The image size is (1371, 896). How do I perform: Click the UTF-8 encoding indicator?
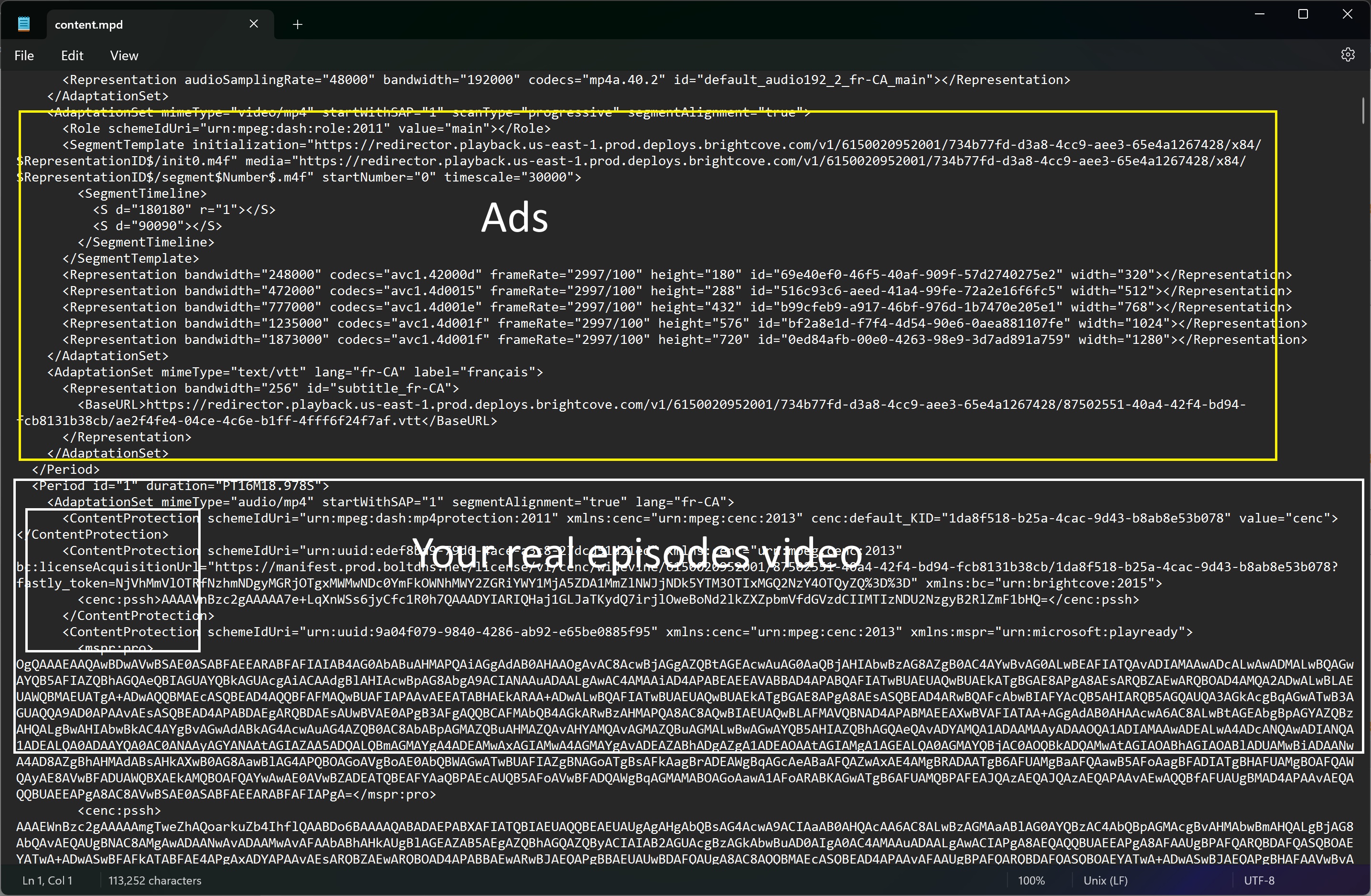click(1259, 880)
